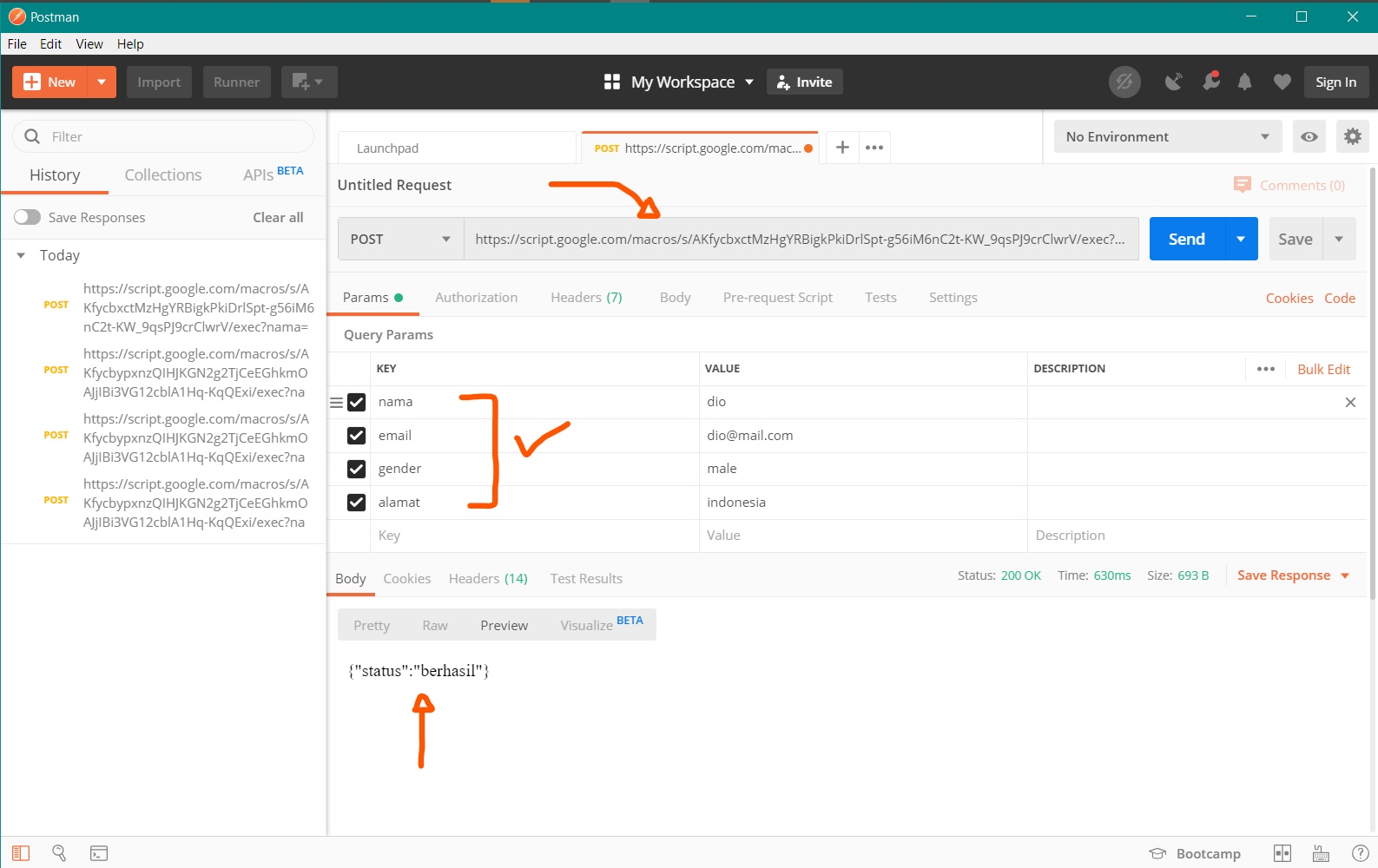The height and width of the screenshot is (868, 1378).
Task: Click the sync status offline icon
Action: point(1124,82)
